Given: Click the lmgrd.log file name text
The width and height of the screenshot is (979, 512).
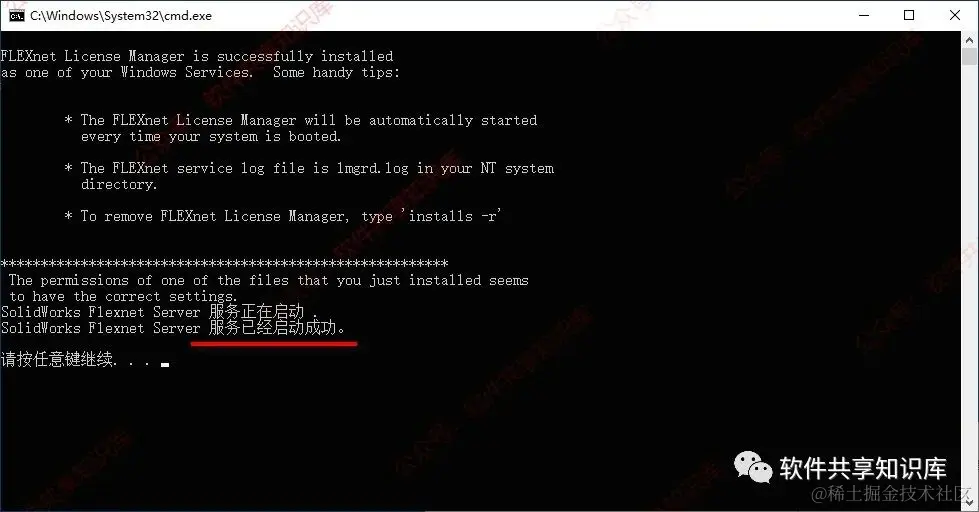Looking at the screenshot, I should pos(373,168).
